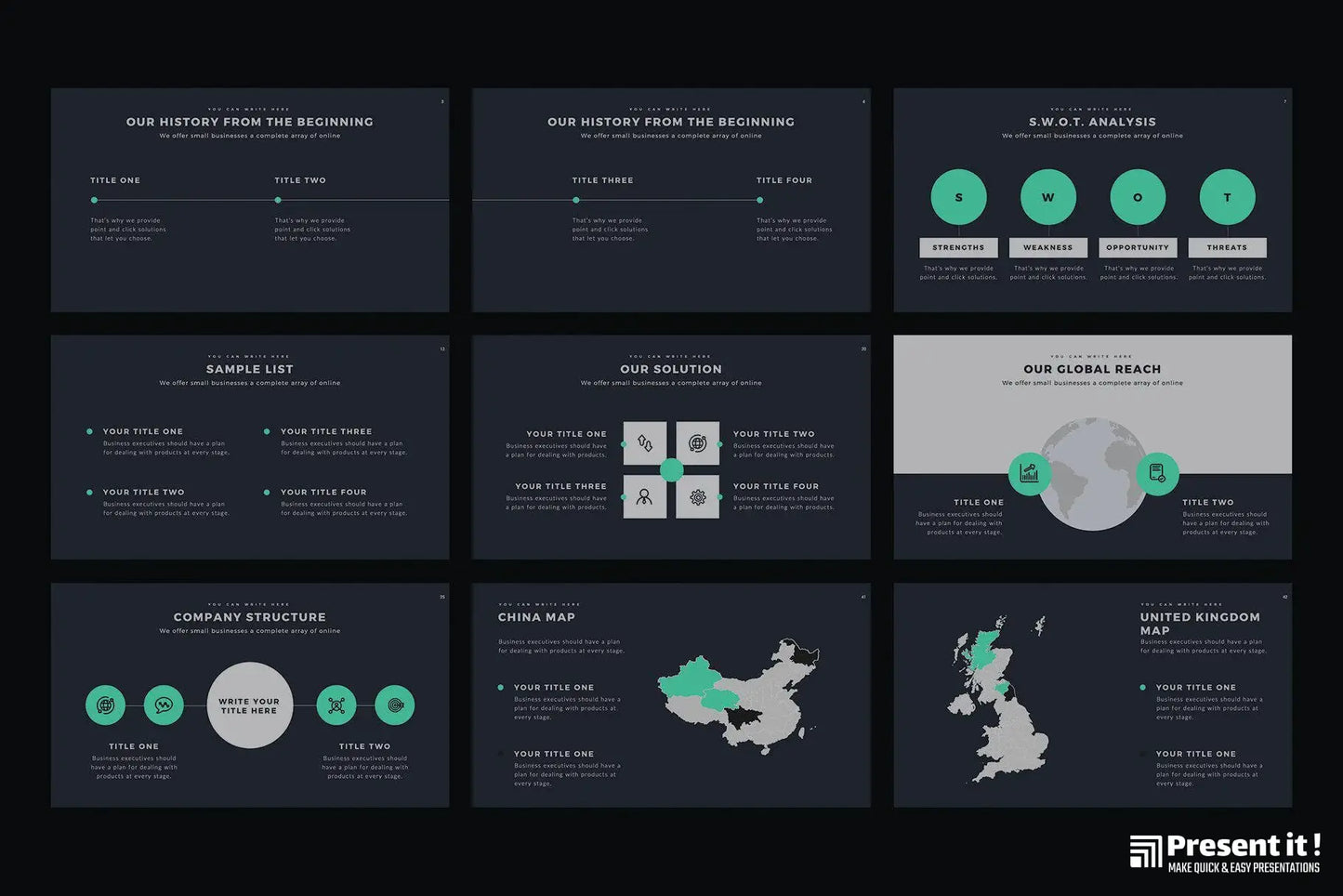1343x896 pixels.
Task: Open the China Map slide thumbnail
Action: (671, 694)
